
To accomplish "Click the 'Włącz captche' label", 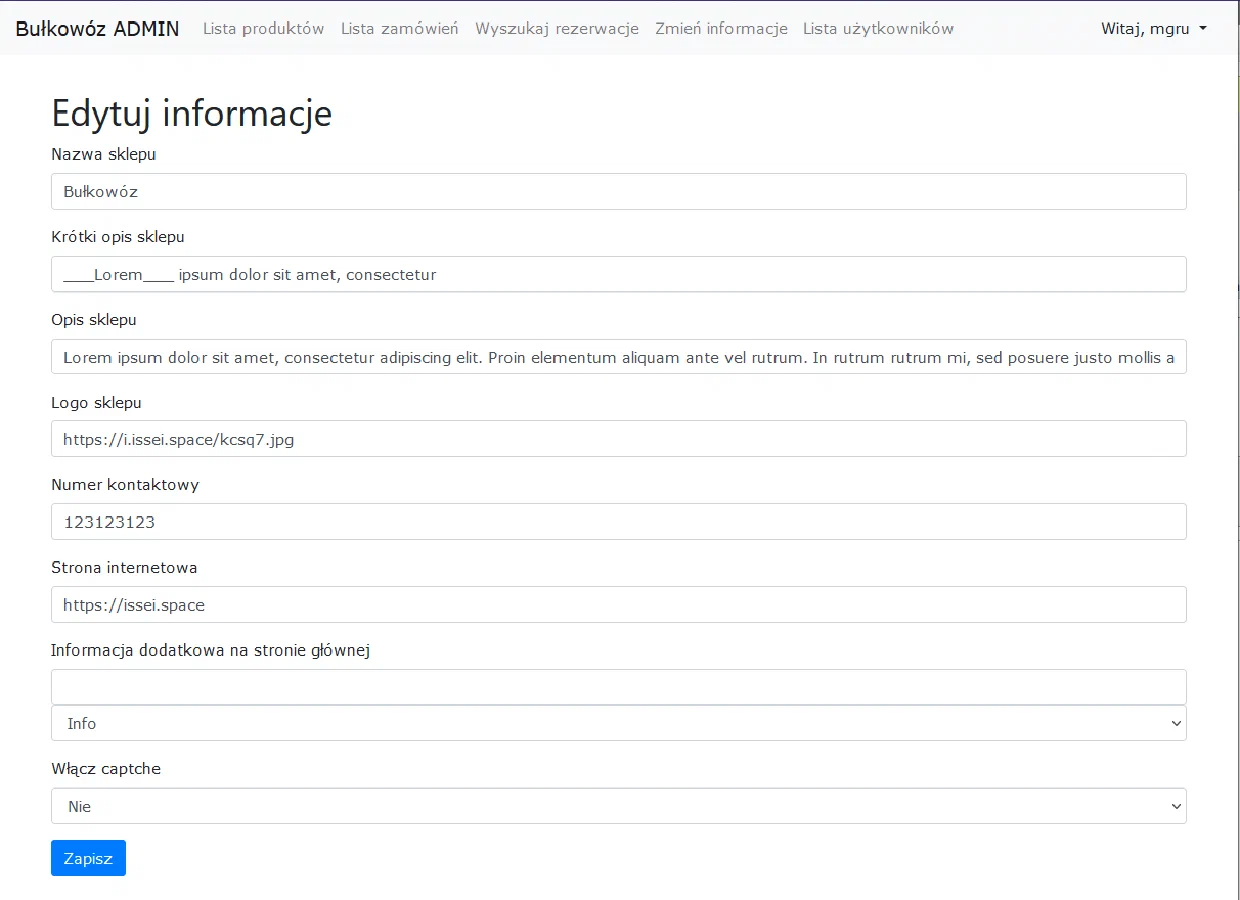I will (x=106, y=769).
